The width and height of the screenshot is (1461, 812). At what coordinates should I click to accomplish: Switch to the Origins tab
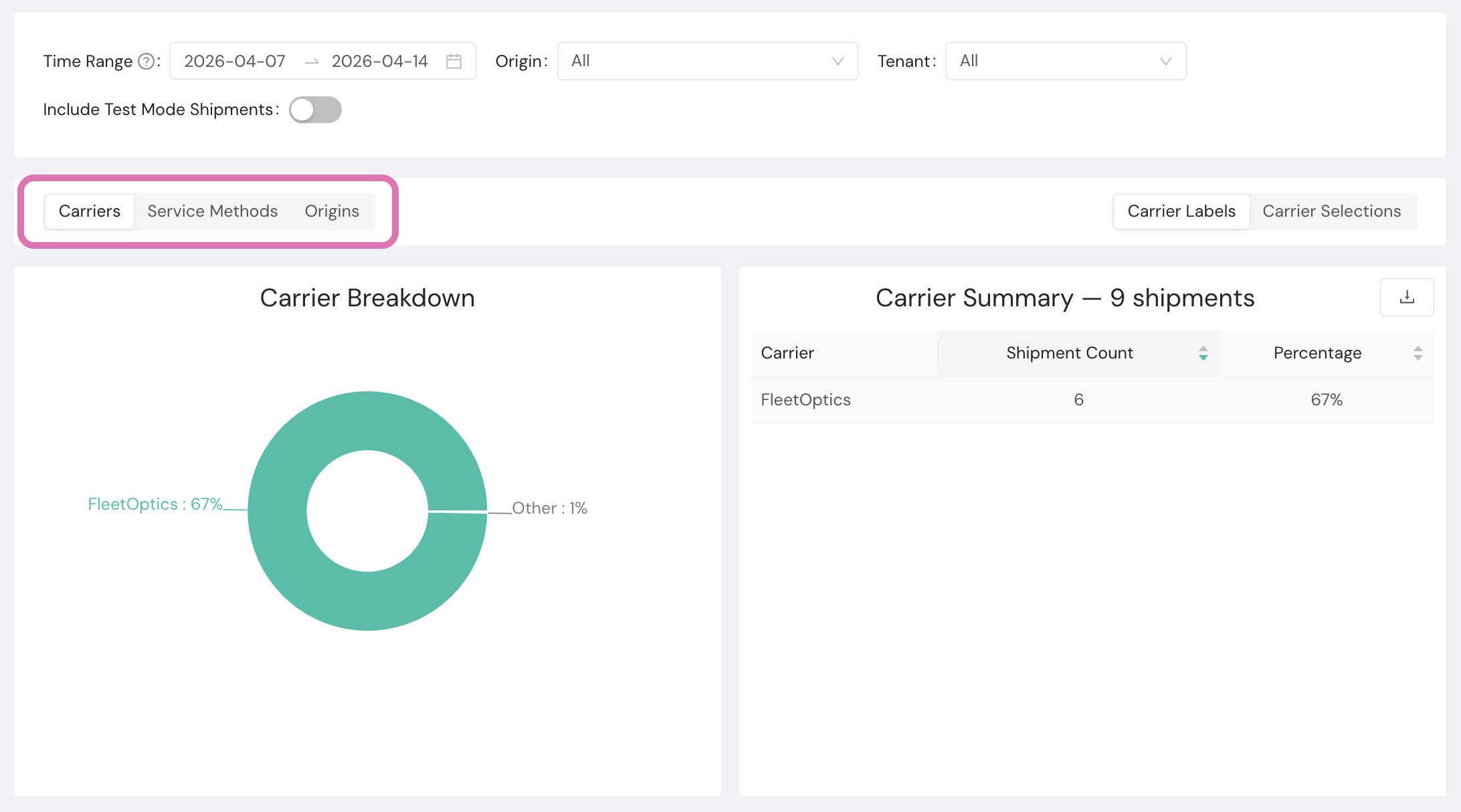coord(332,211)
